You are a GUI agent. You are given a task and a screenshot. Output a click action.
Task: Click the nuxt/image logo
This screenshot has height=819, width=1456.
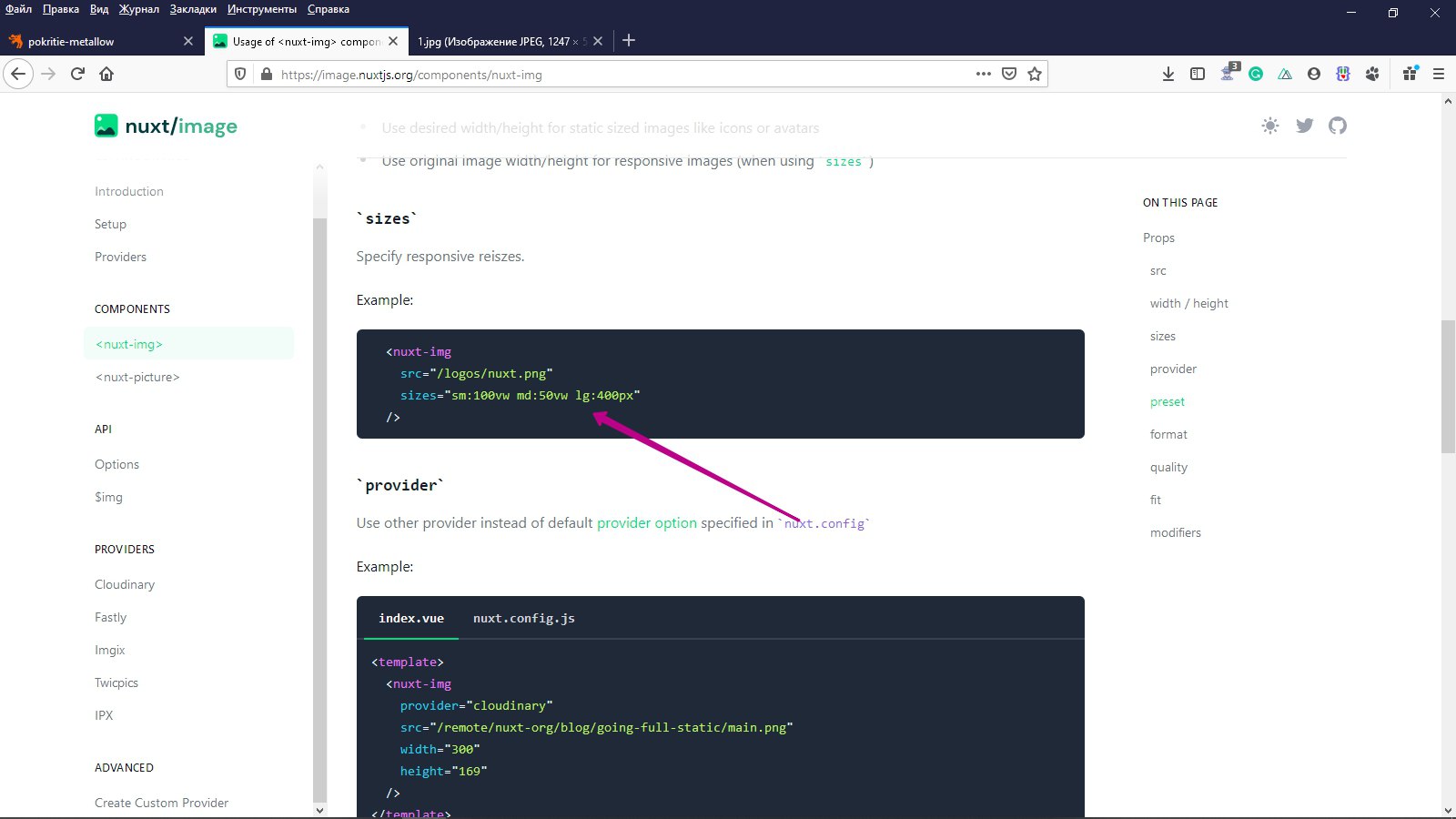tap(166, 126)
